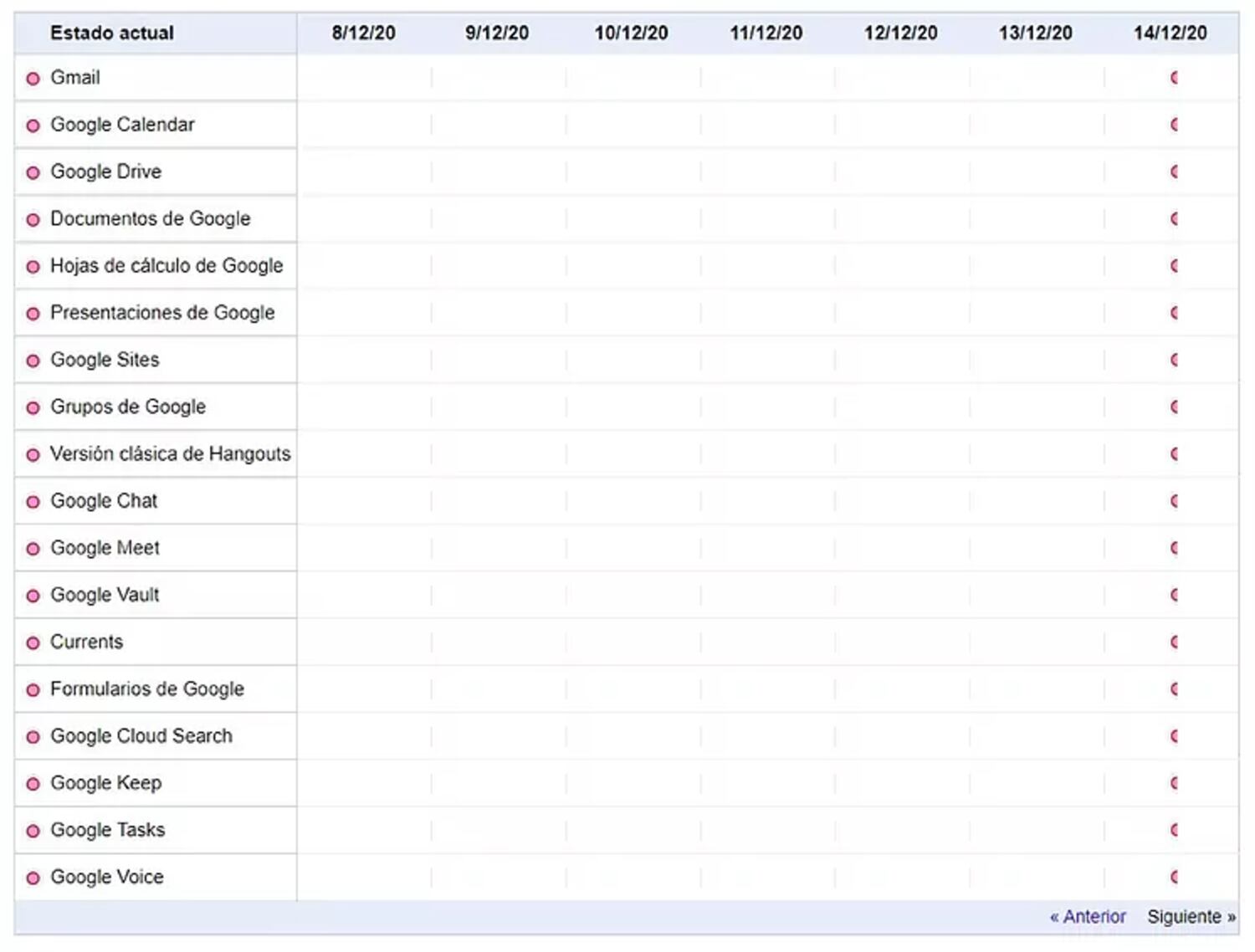Click the Documentos de Google status icon

pos(33,220)
